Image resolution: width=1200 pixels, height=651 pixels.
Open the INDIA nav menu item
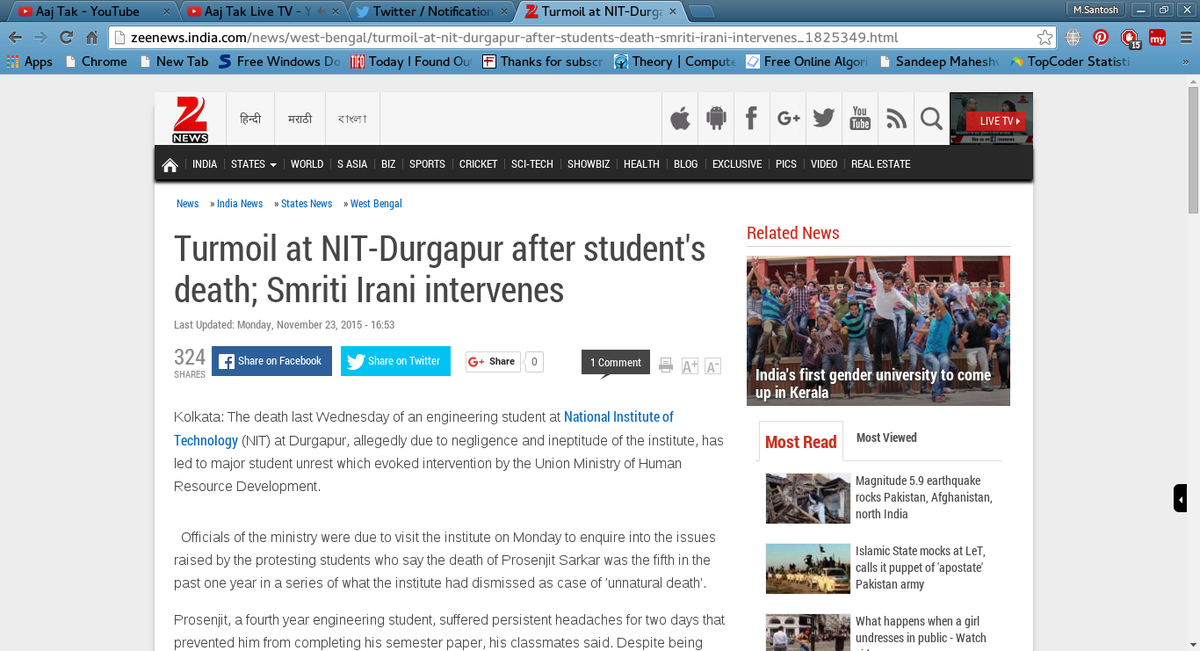[x=204, y=164]
